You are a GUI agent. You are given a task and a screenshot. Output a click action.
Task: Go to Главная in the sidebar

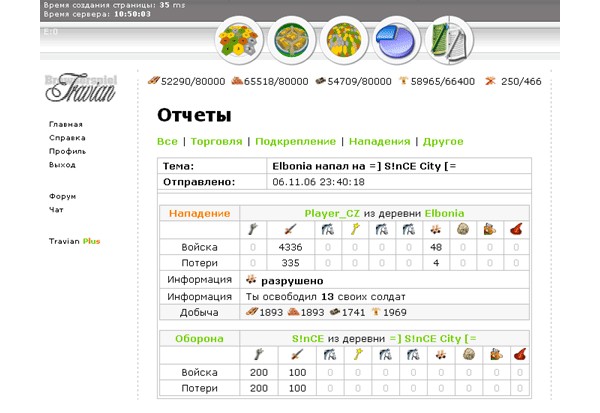tap(65, 124)
